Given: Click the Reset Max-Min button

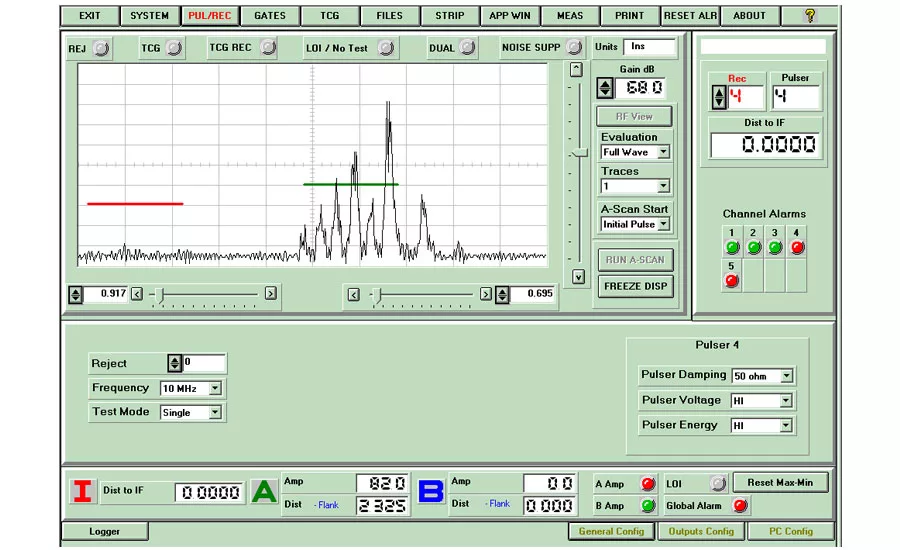Looking at the screenshot, I should pyautogui.click(x=780, y=483).
